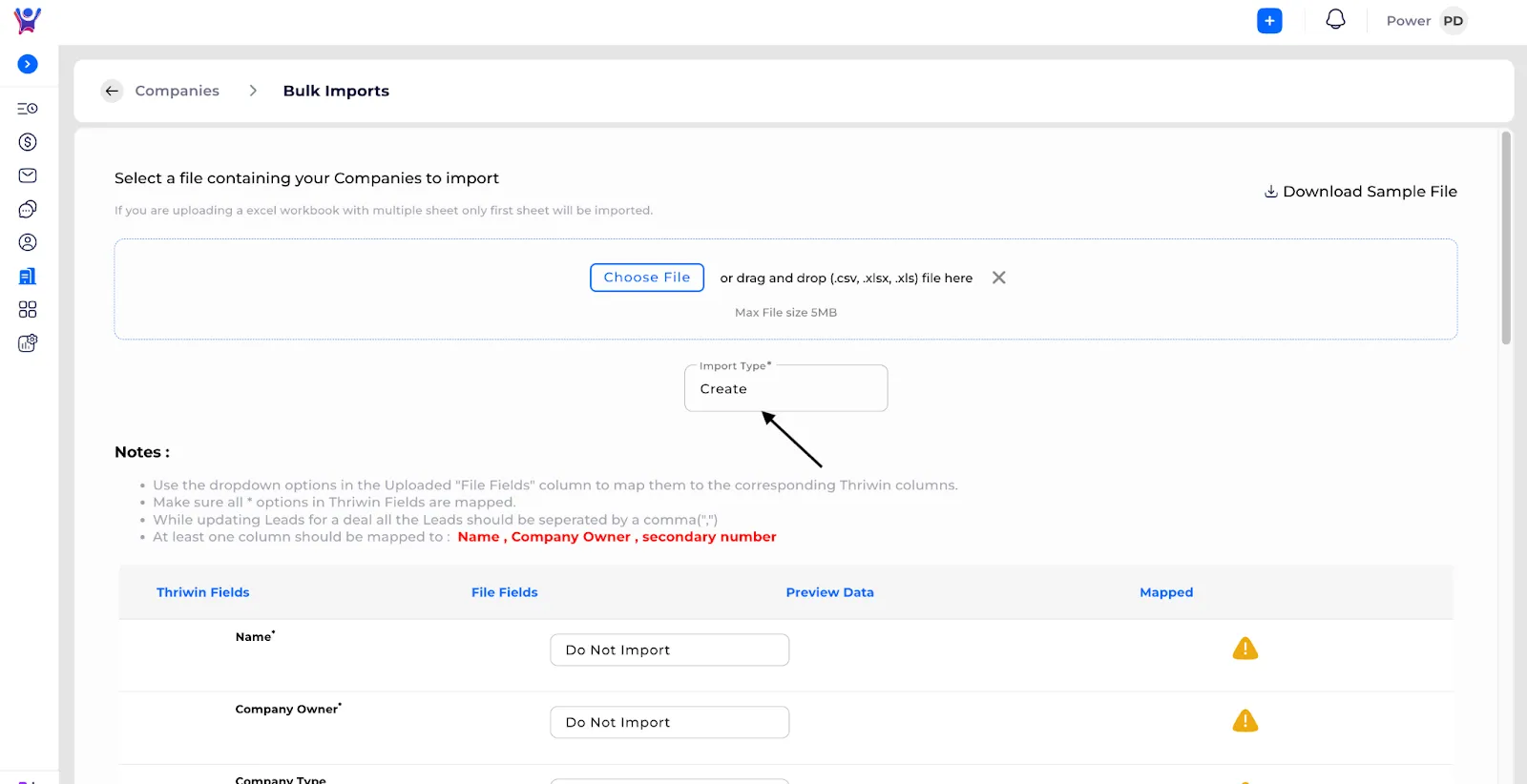Viewport: 1527px width, 784px height.
Task: Open the Companies breadcrumb link
Action: [177, 91]
